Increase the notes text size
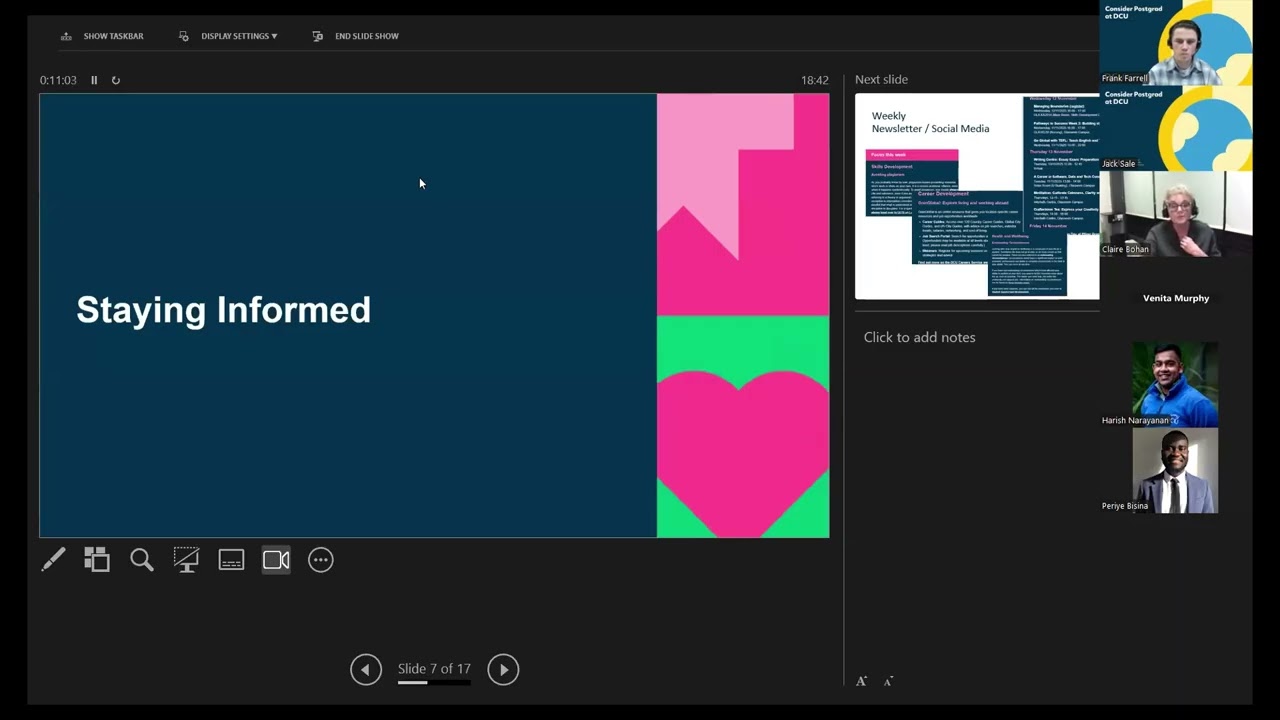Screen dimensions: 1280x720 [x=861, y=681]
